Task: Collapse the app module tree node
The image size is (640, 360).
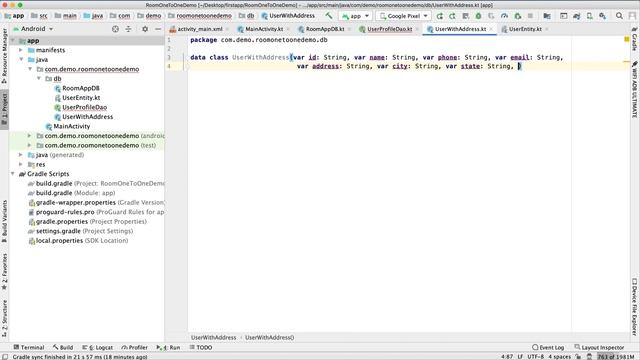Action: click(13, 41)
